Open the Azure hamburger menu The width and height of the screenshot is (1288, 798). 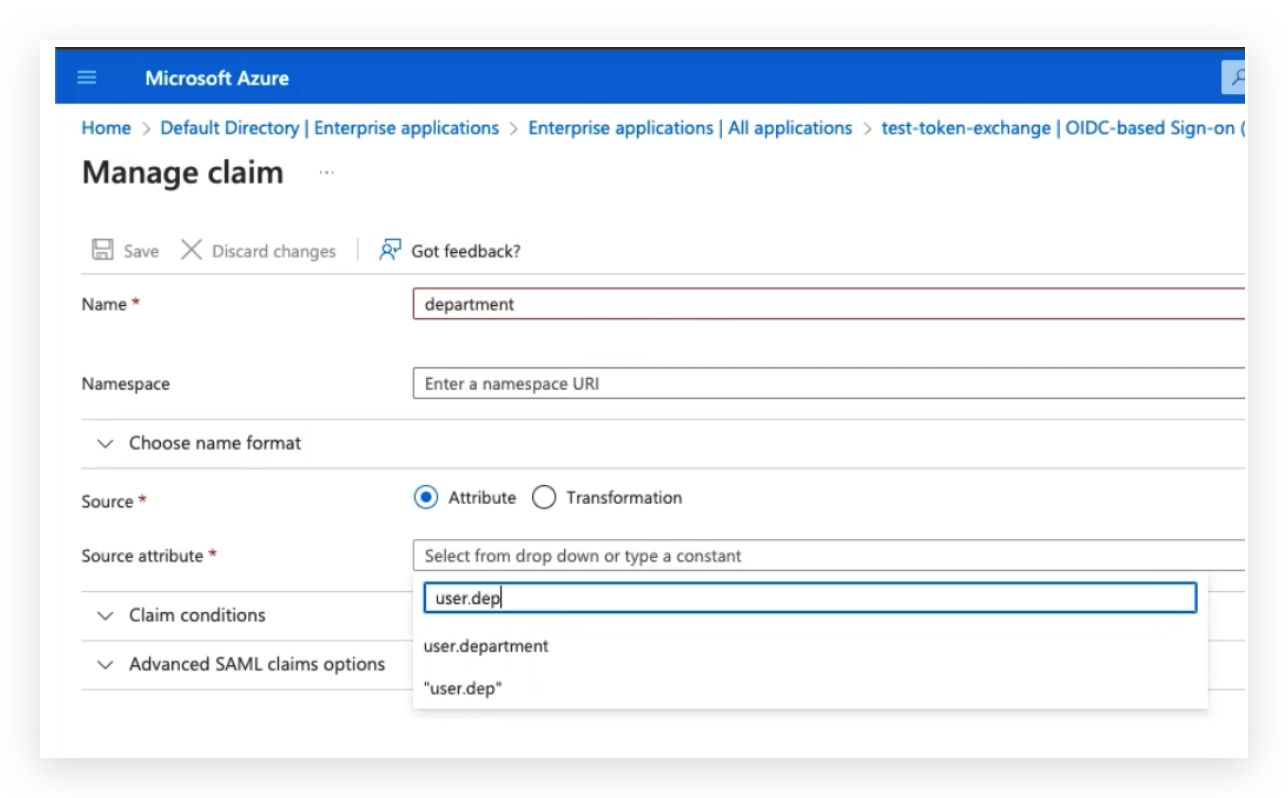[87, 78]
